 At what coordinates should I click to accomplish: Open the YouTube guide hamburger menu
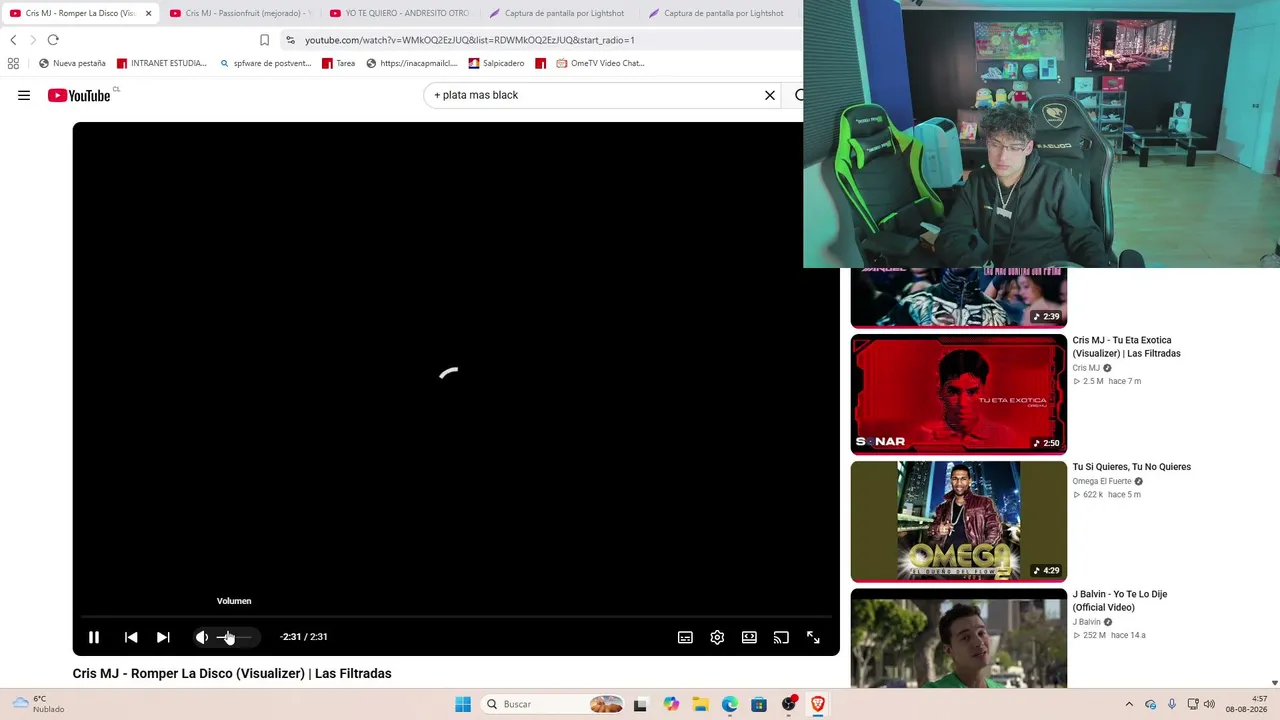click(24, 95)
